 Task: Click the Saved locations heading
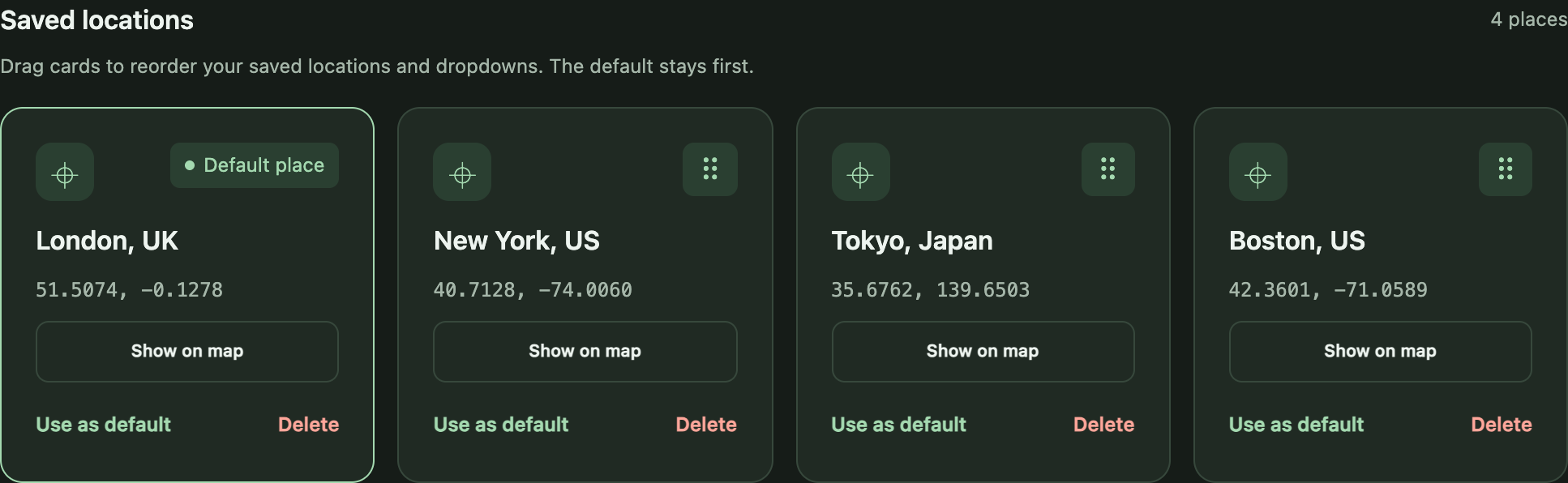pyautogui.click(x=96, y=20)
